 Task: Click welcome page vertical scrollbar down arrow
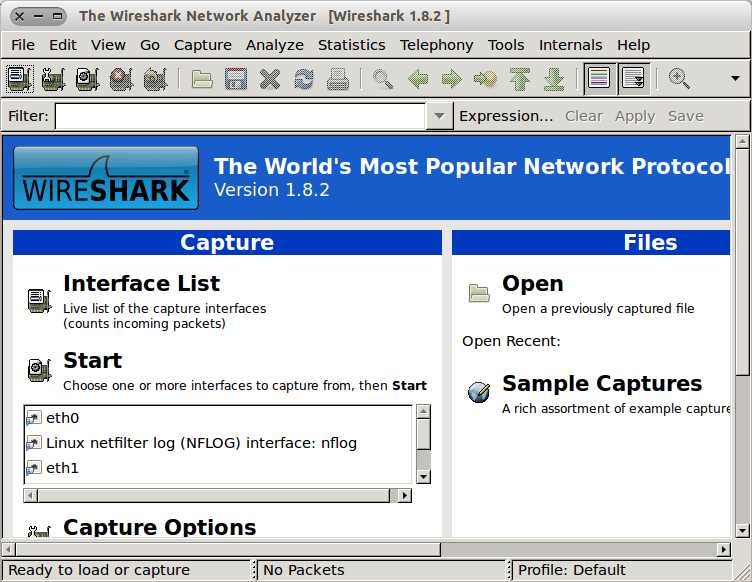(742, 531)
